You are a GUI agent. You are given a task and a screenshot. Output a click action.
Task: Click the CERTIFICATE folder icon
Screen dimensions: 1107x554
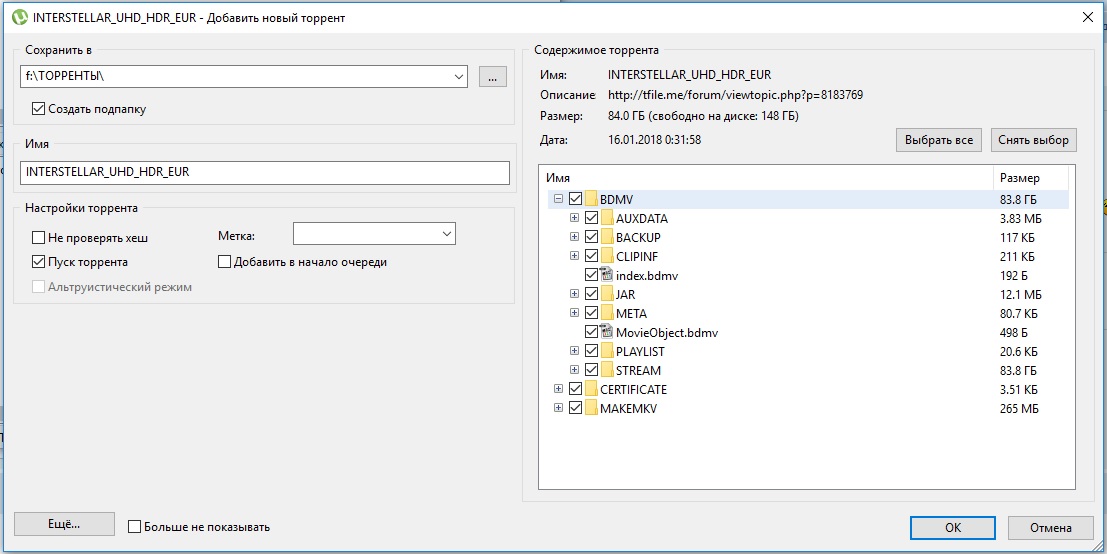point(590,389)
